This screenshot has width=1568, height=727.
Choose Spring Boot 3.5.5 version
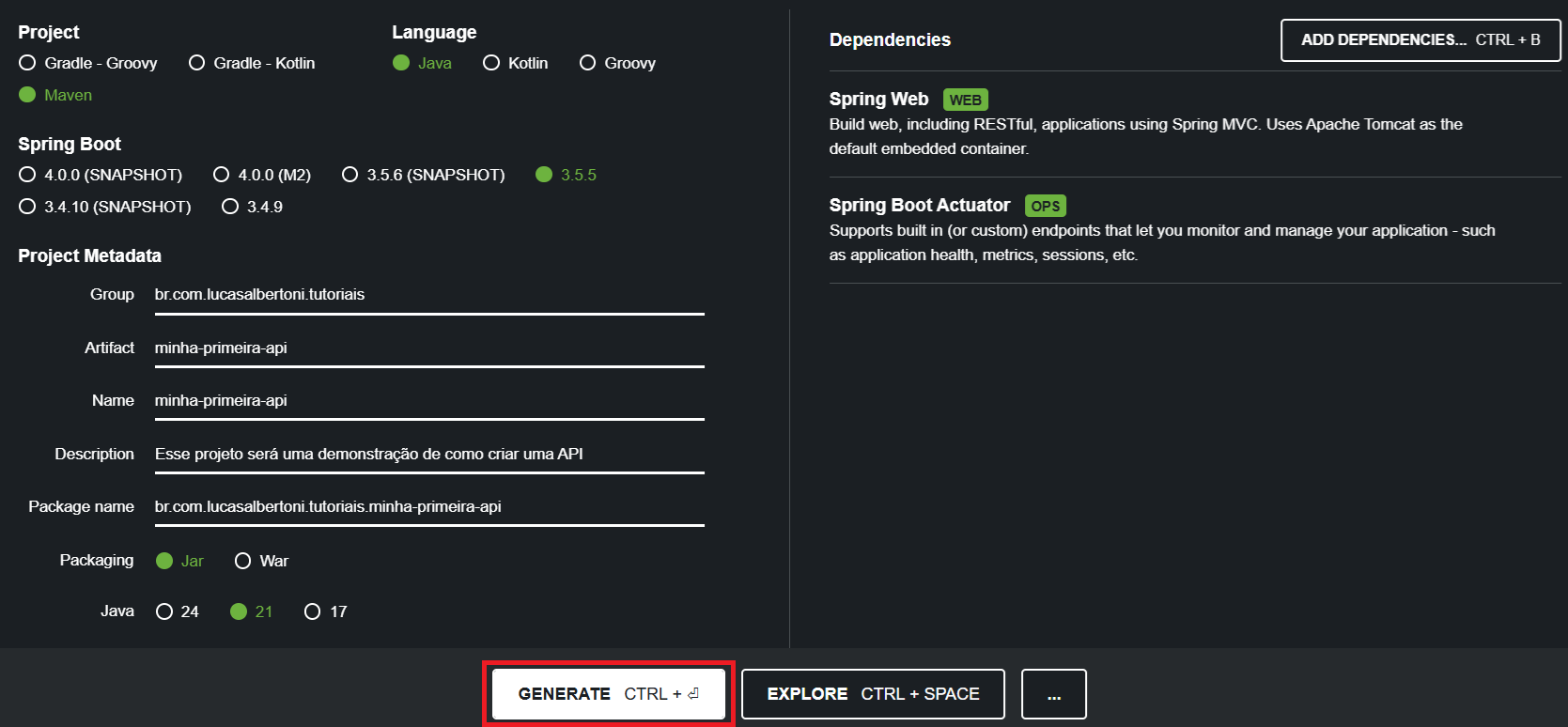566,175
